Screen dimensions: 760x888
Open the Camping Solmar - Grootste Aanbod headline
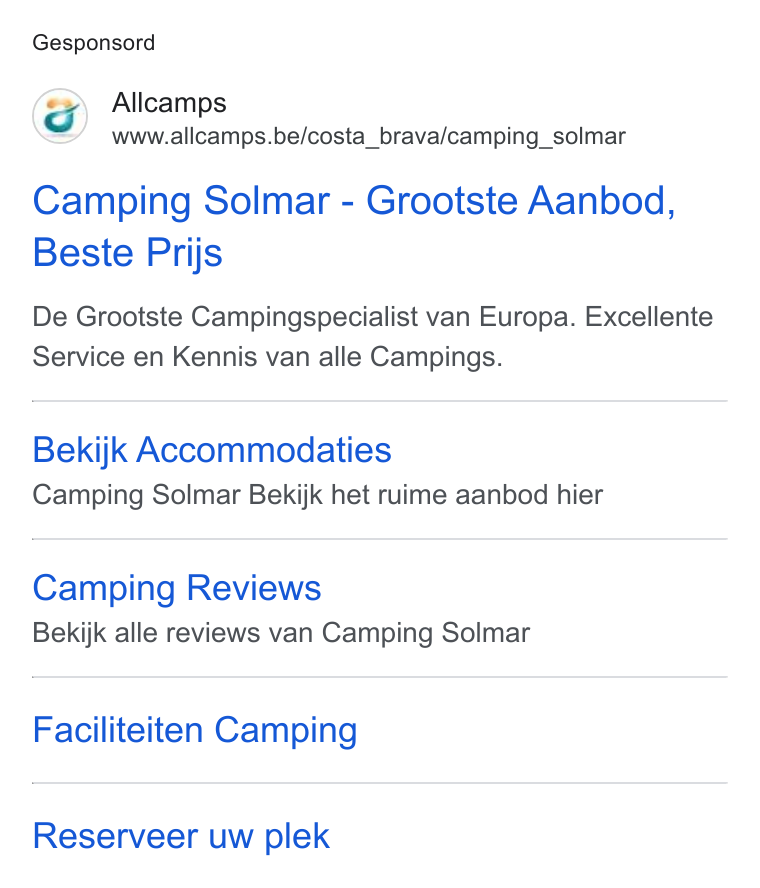click(355, 200)
